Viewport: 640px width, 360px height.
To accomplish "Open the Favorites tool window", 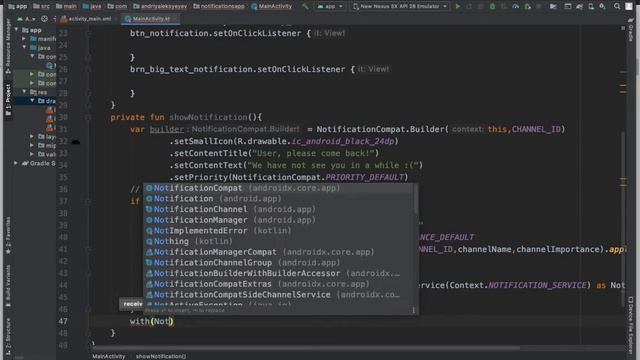I will tap(8, 235).
